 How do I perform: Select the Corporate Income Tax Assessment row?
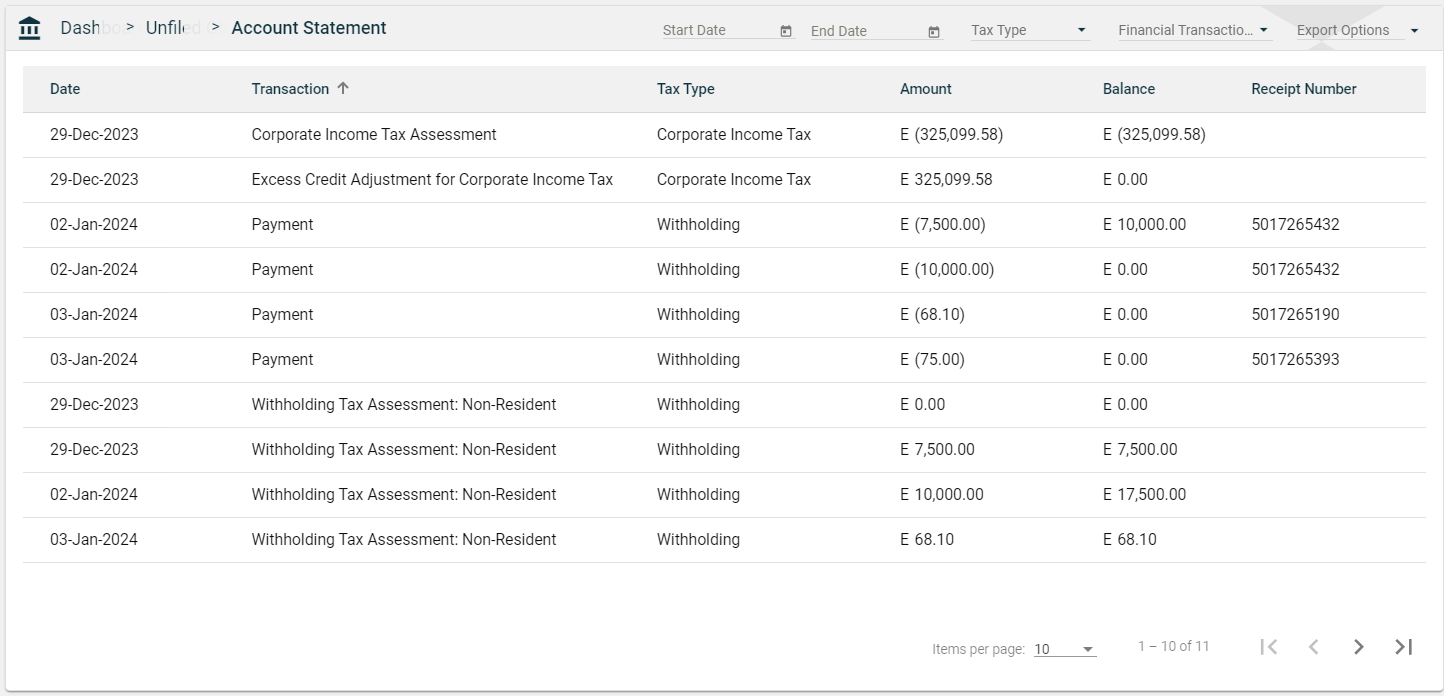tap(374, 135)
